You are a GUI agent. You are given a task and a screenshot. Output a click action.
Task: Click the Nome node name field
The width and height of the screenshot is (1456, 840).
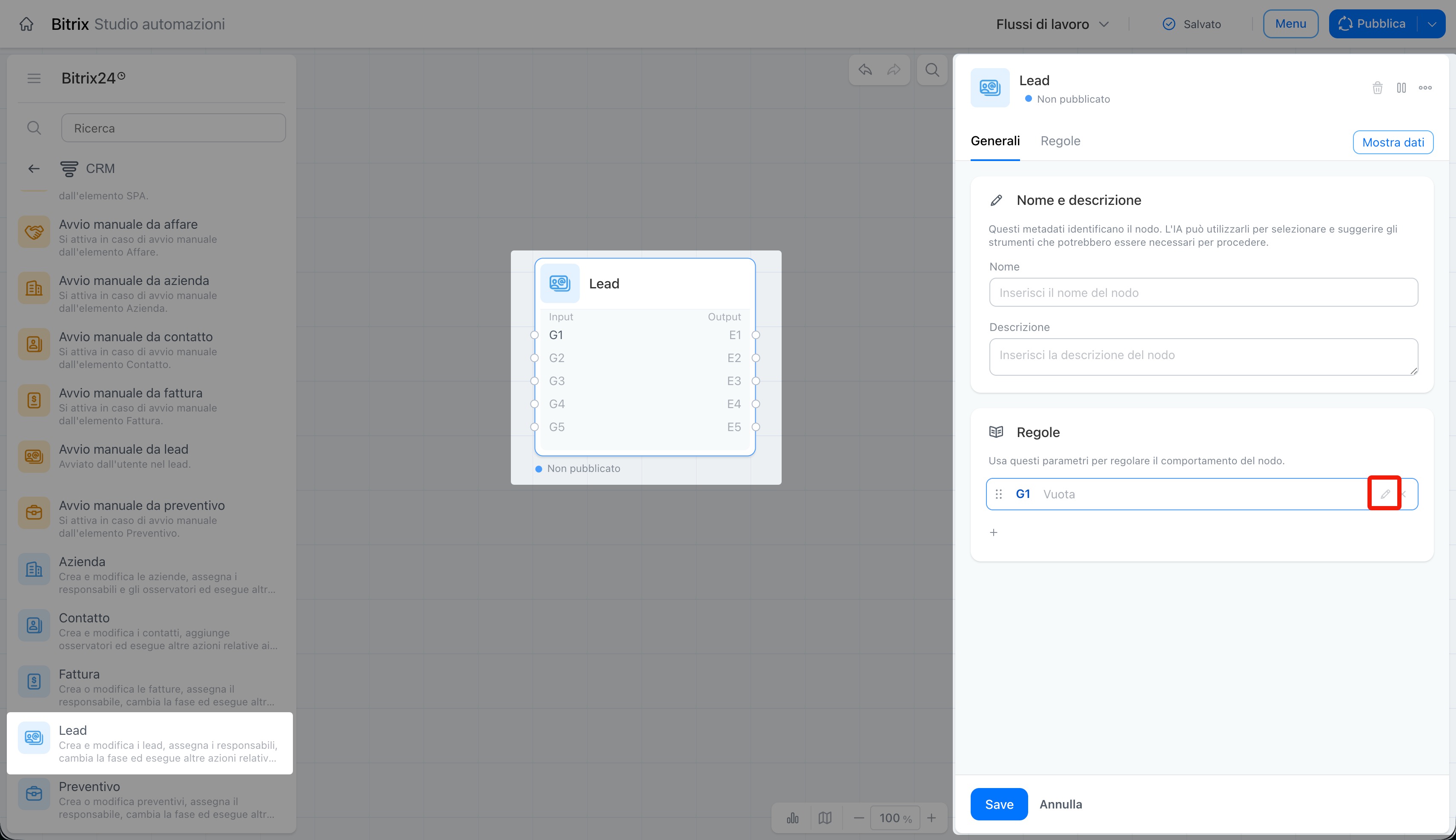coord(1204,293)
